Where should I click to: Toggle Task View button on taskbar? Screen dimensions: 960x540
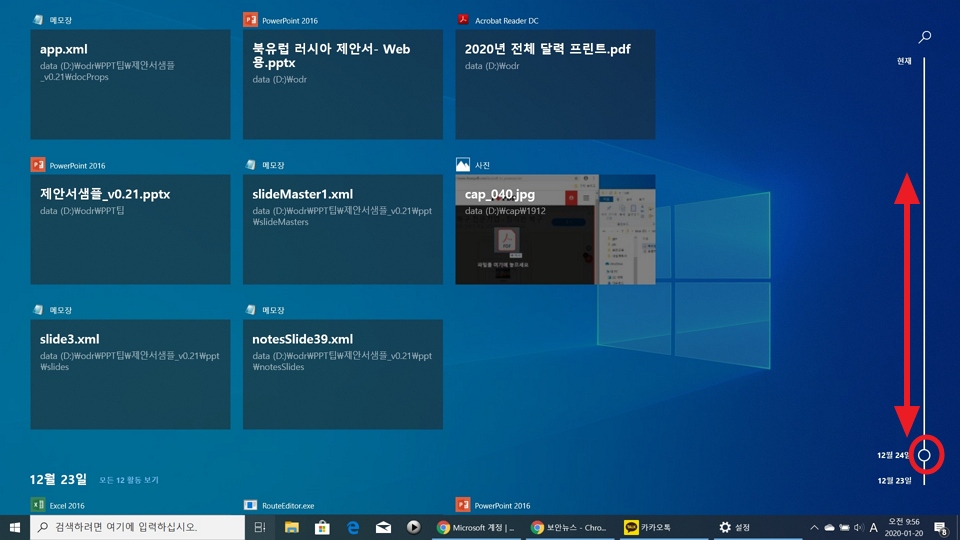coord(260,527)
